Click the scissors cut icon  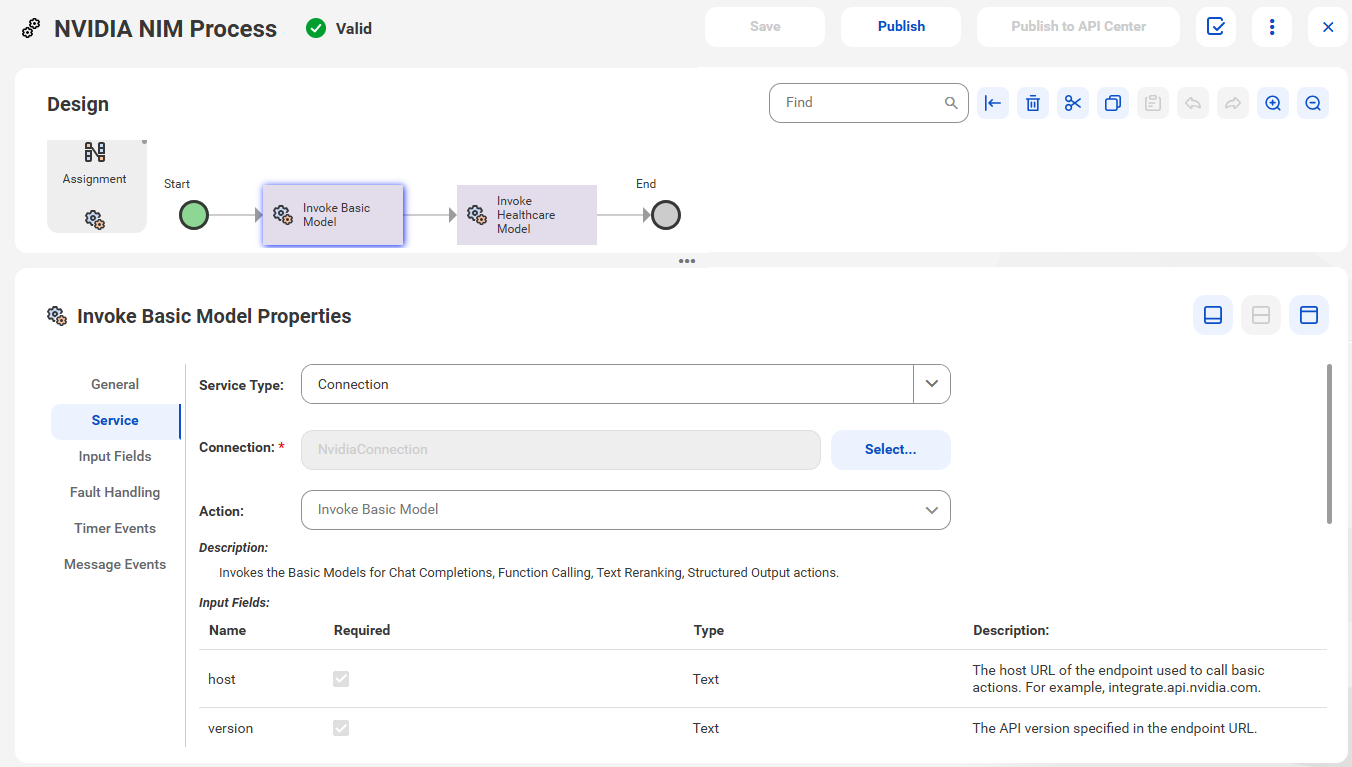click(x=1073, y=103)
